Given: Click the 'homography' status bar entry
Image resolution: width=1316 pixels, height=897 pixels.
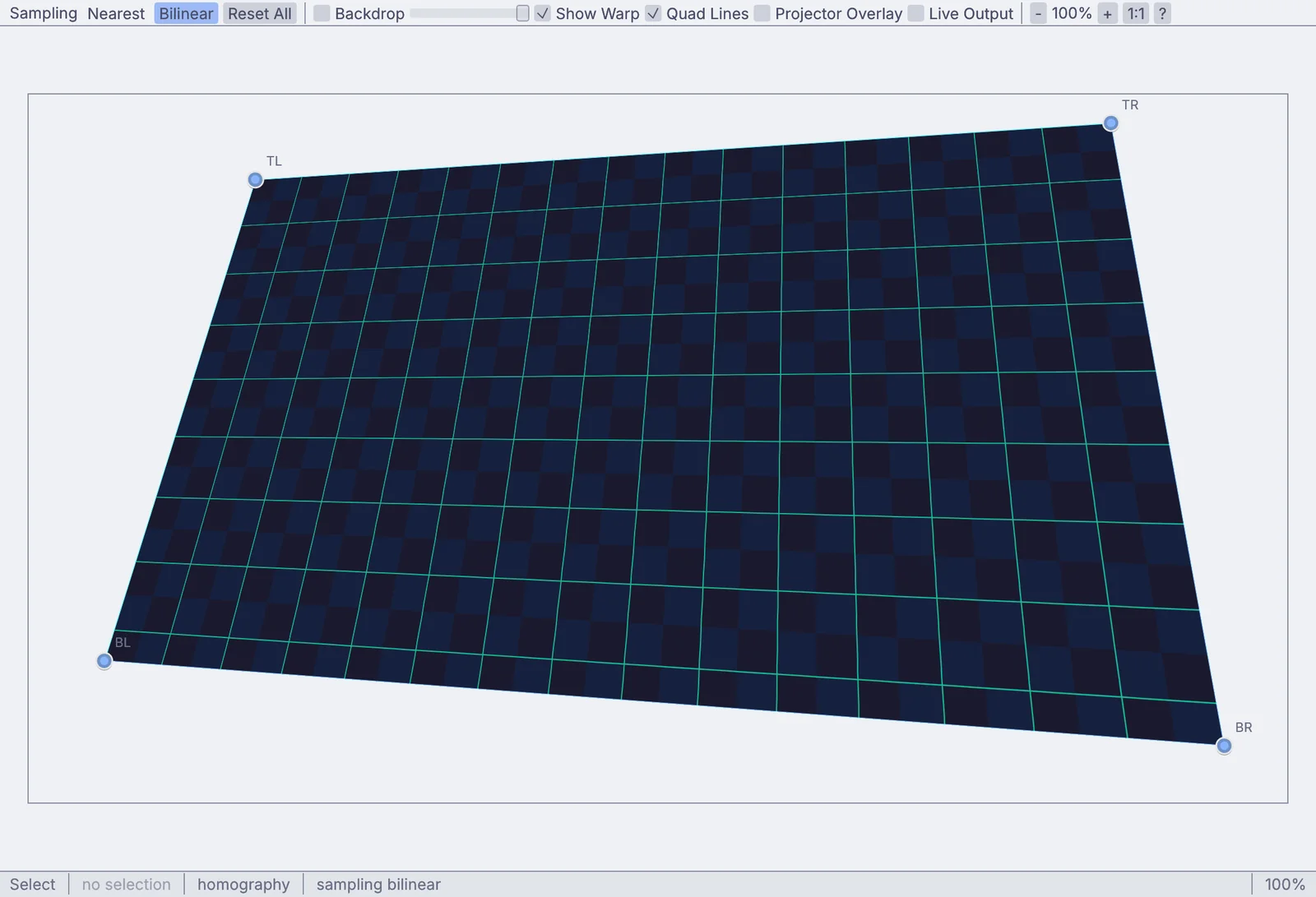Looking at the screenshot, I should click(x=243, y=884).
